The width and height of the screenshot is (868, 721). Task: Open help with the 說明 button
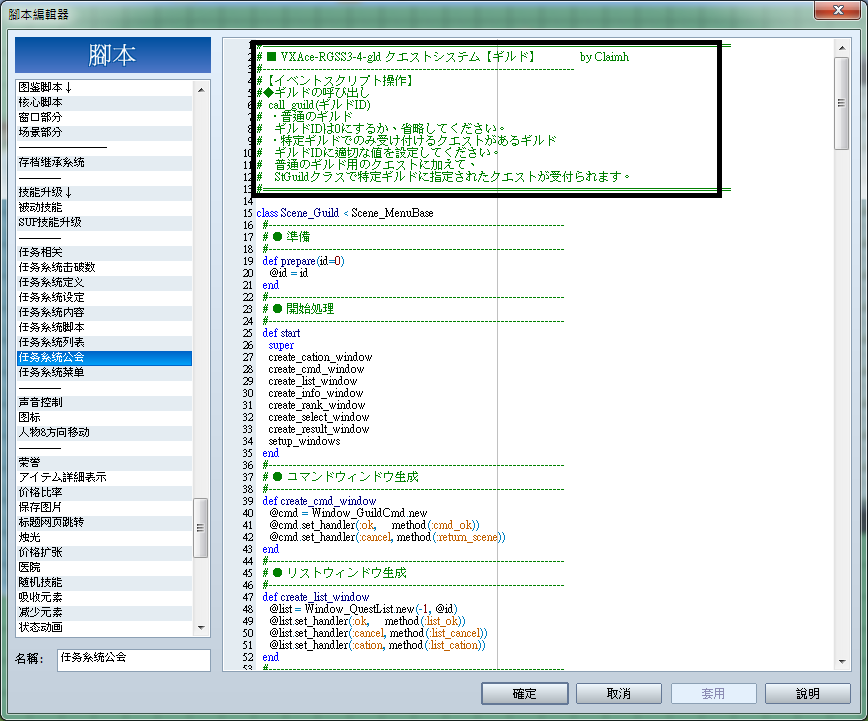(808, 693)
